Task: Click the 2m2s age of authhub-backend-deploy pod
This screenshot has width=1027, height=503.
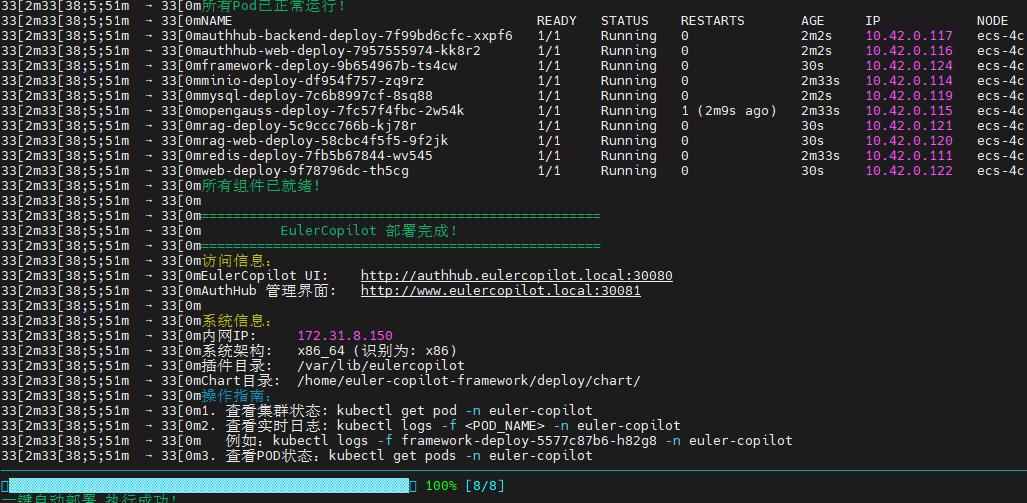Action: 817,35
